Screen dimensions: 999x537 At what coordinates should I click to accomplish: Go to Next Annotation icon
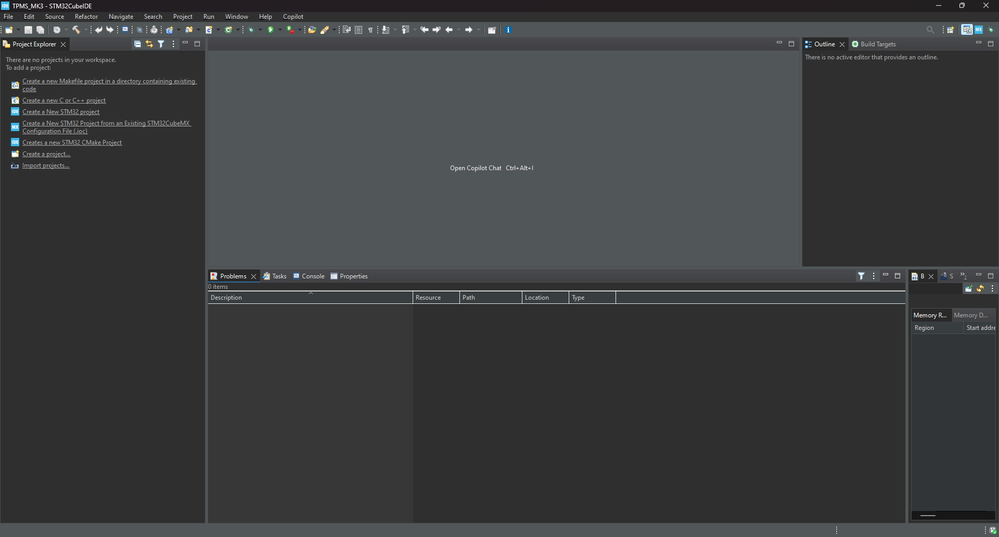(385, 30)
